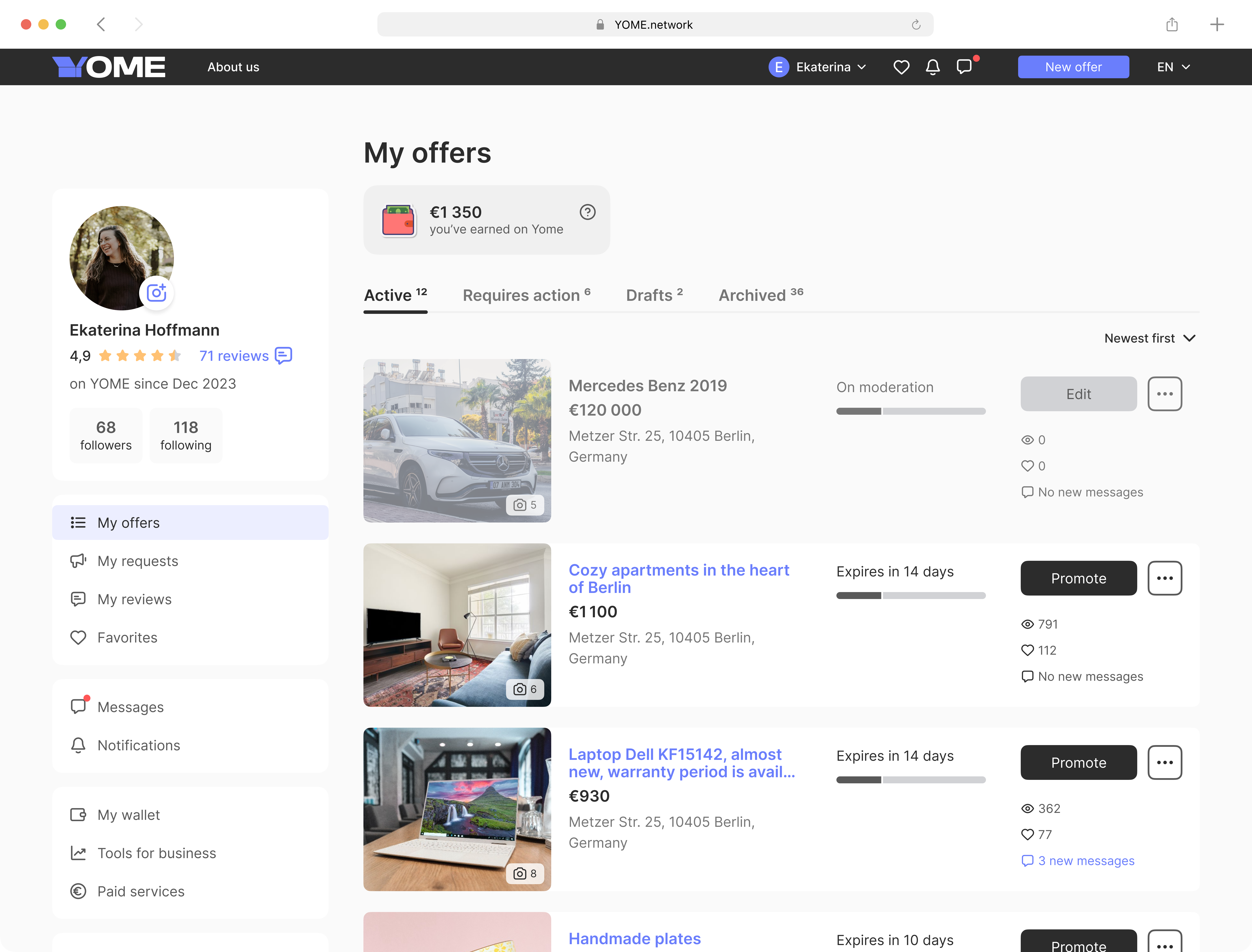1252x952 pixels.
Task: Open My requests in sidebar
Action: [190, 561]
